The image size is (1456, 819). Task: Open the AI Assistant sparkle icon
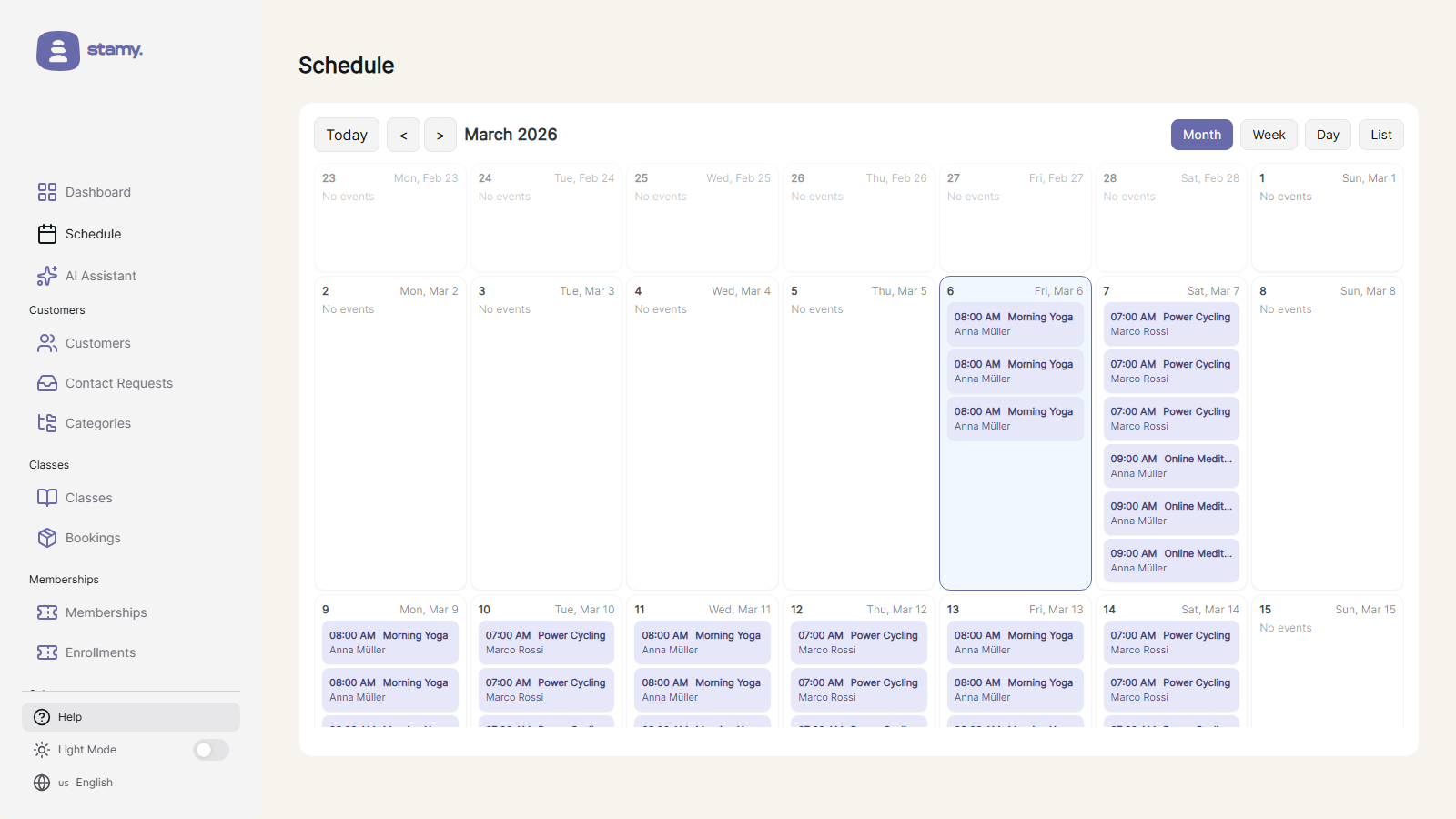47,276
